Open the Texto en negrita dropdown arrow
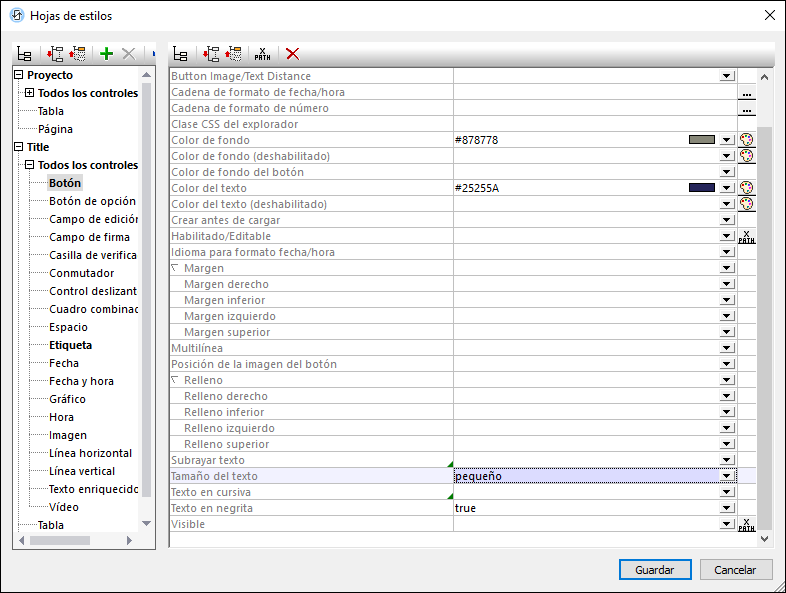 [x=727, y=508]
